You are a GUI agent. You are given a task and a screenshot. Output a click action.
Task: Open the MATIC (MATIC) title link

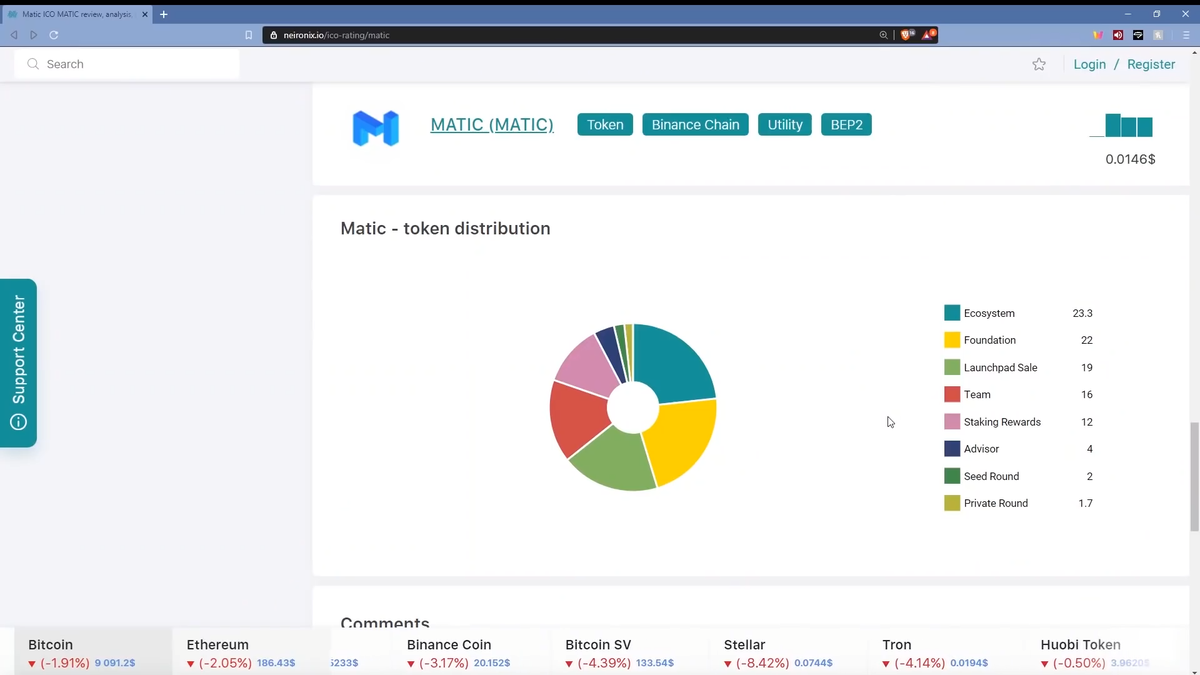492,125
